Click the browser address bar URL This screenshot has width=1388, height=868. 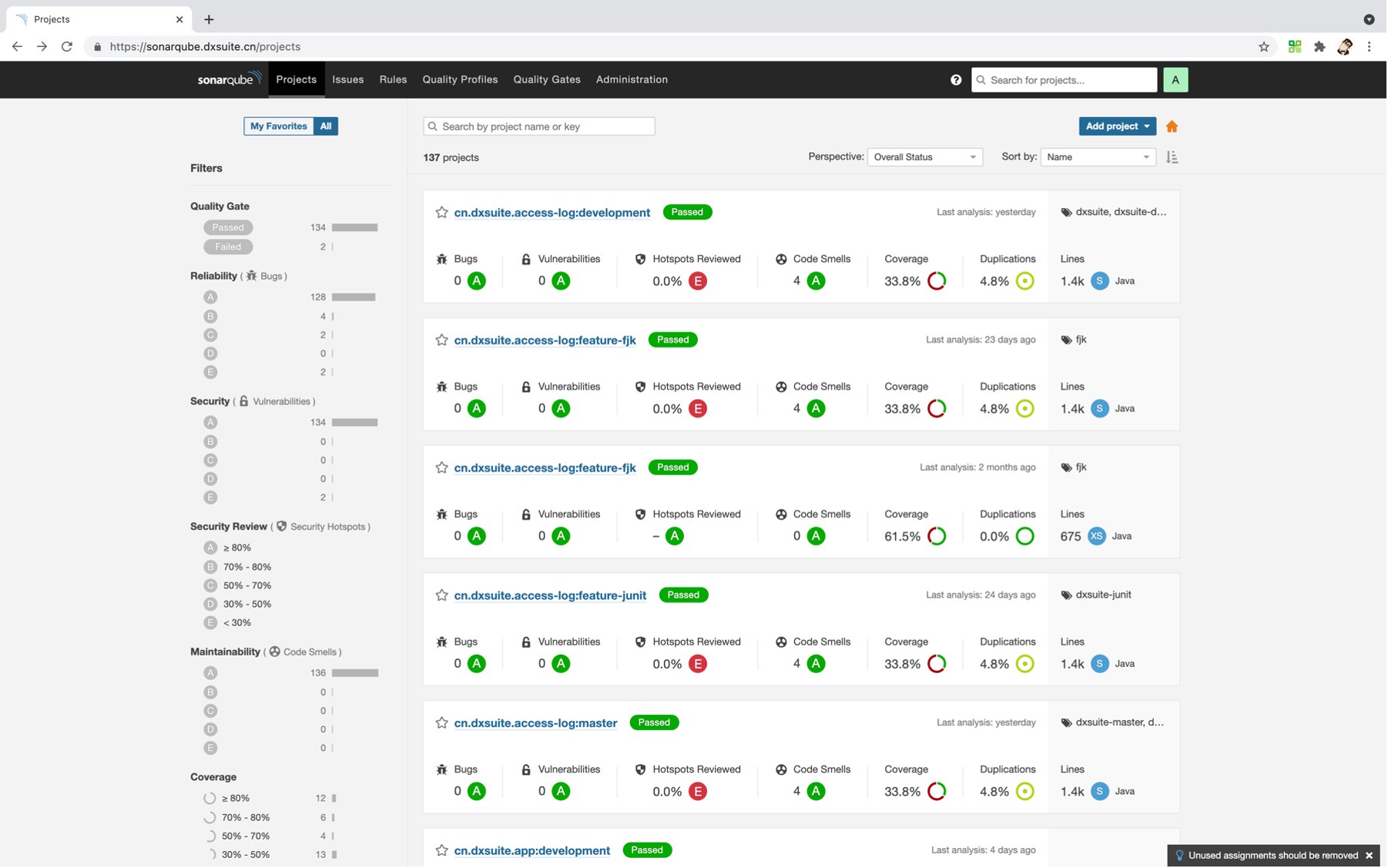(205, 47)
